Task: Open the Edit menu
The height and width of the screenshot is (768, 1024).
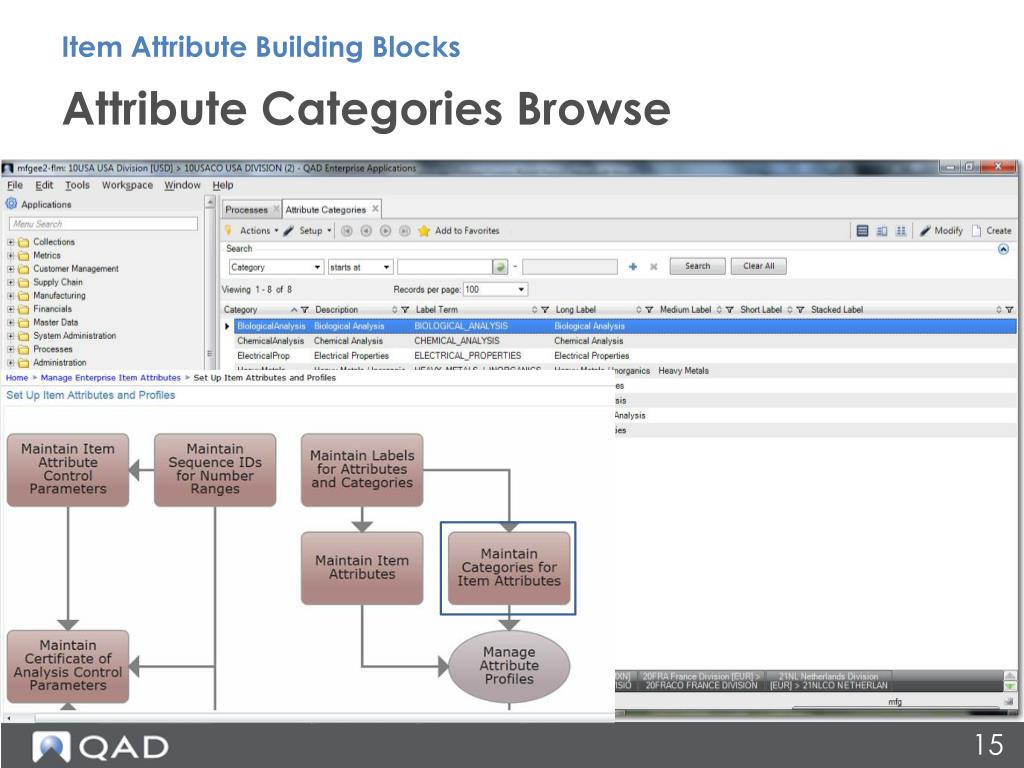Action: point(44,185)
